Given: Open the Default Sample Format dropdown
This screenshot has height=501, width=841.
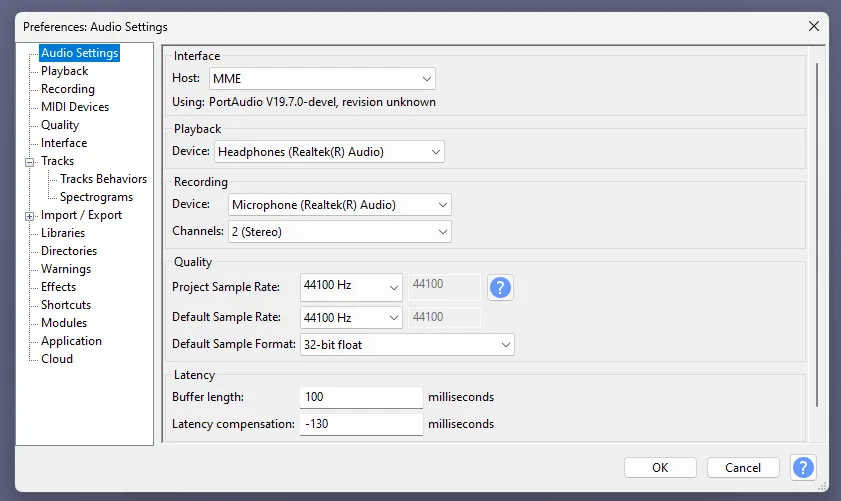Looking at the screenshot, I should tap(406, 345).
